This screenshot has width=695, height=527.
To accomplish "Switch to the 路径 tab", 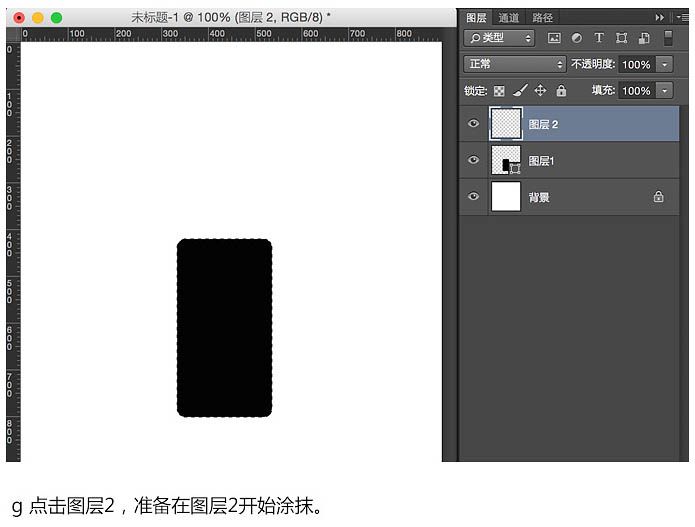I will pyautogui.click(x=542, y=17).
